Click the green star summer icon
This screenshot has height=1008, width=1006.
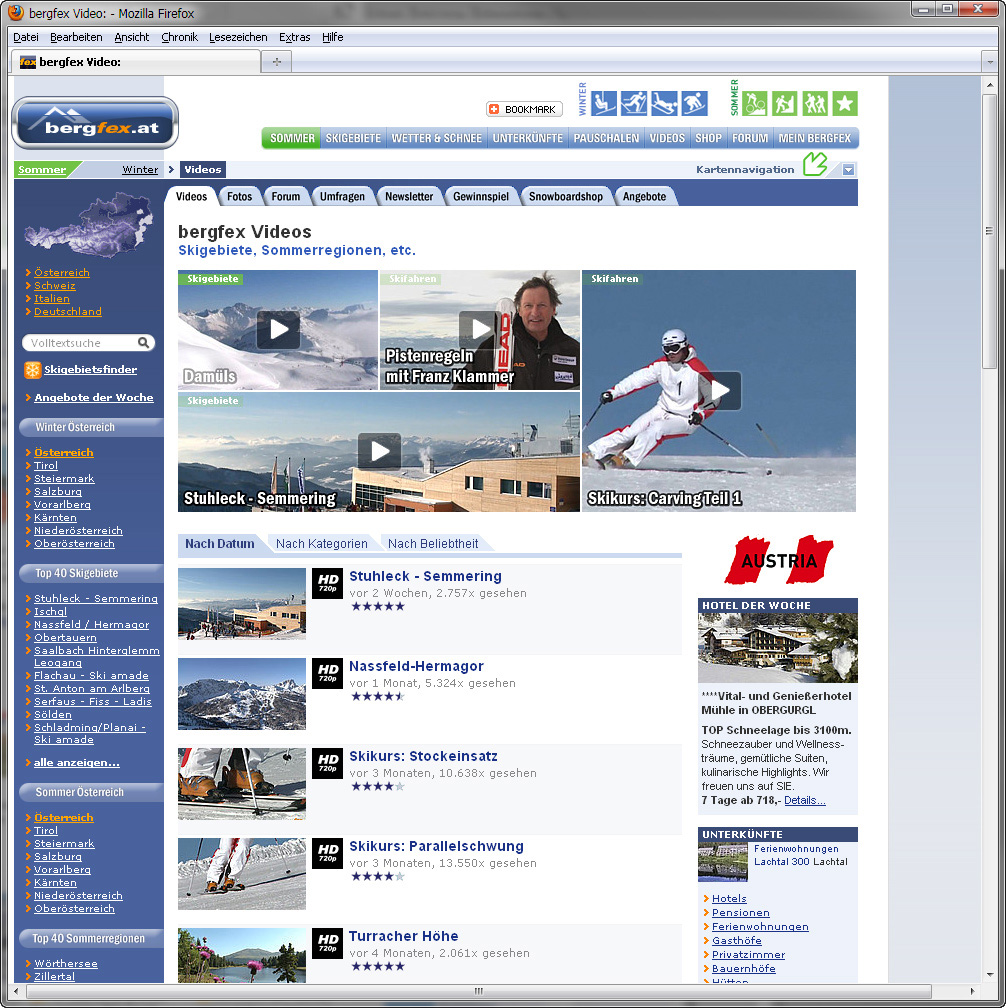pos(845,103)
